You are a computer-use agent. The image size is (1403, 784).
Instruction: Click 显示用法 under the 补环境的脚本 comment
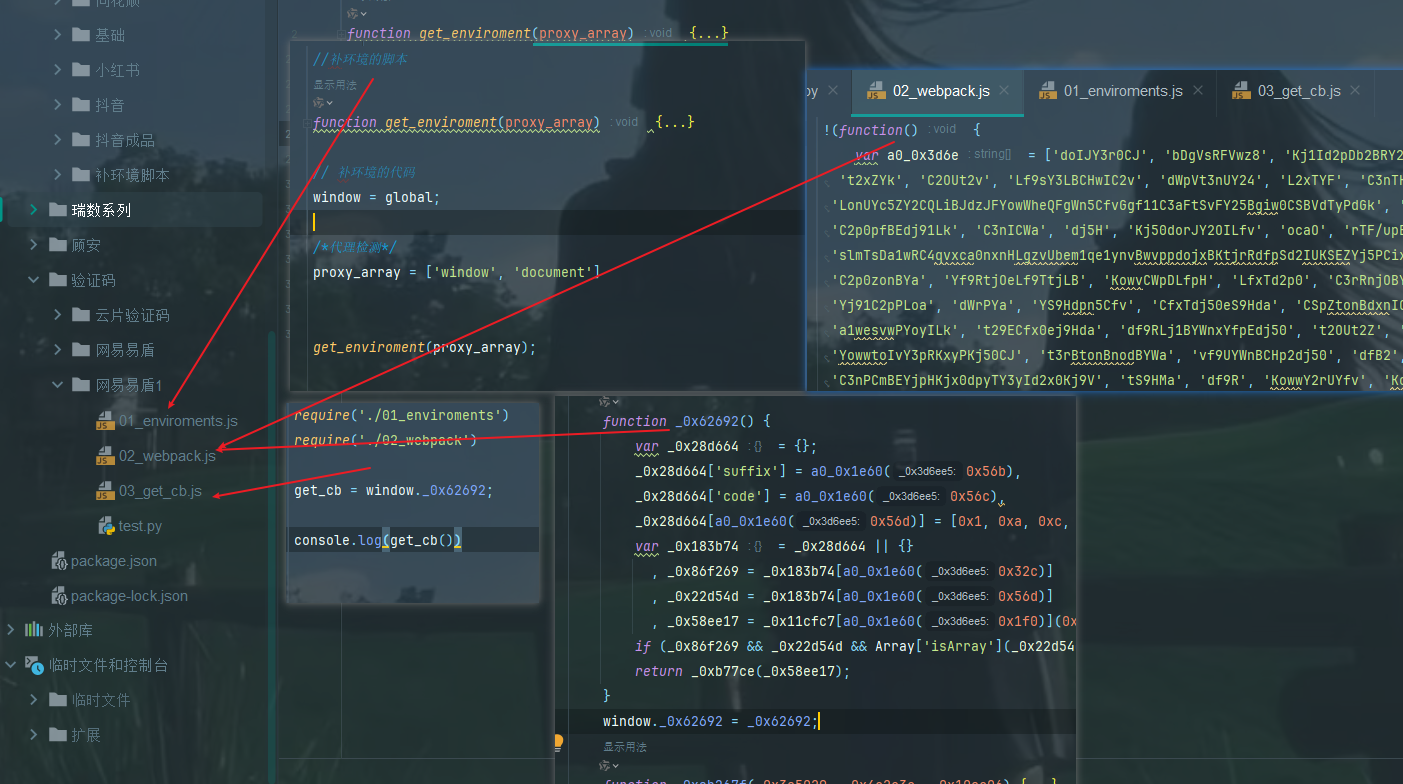pos(335,85)
